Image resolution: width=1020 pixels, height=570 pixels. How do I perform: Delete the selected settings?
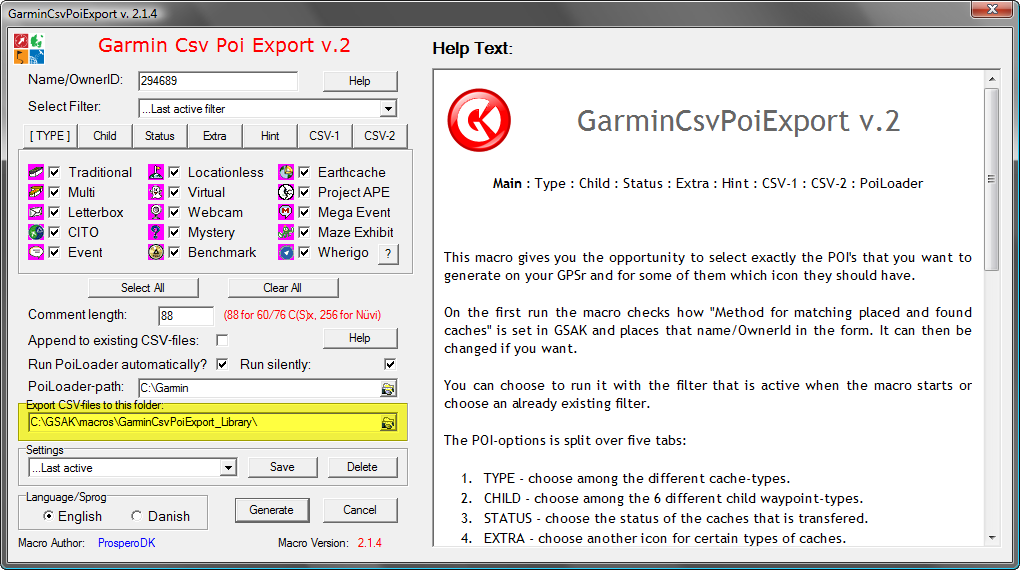click(x=362, y=467)
